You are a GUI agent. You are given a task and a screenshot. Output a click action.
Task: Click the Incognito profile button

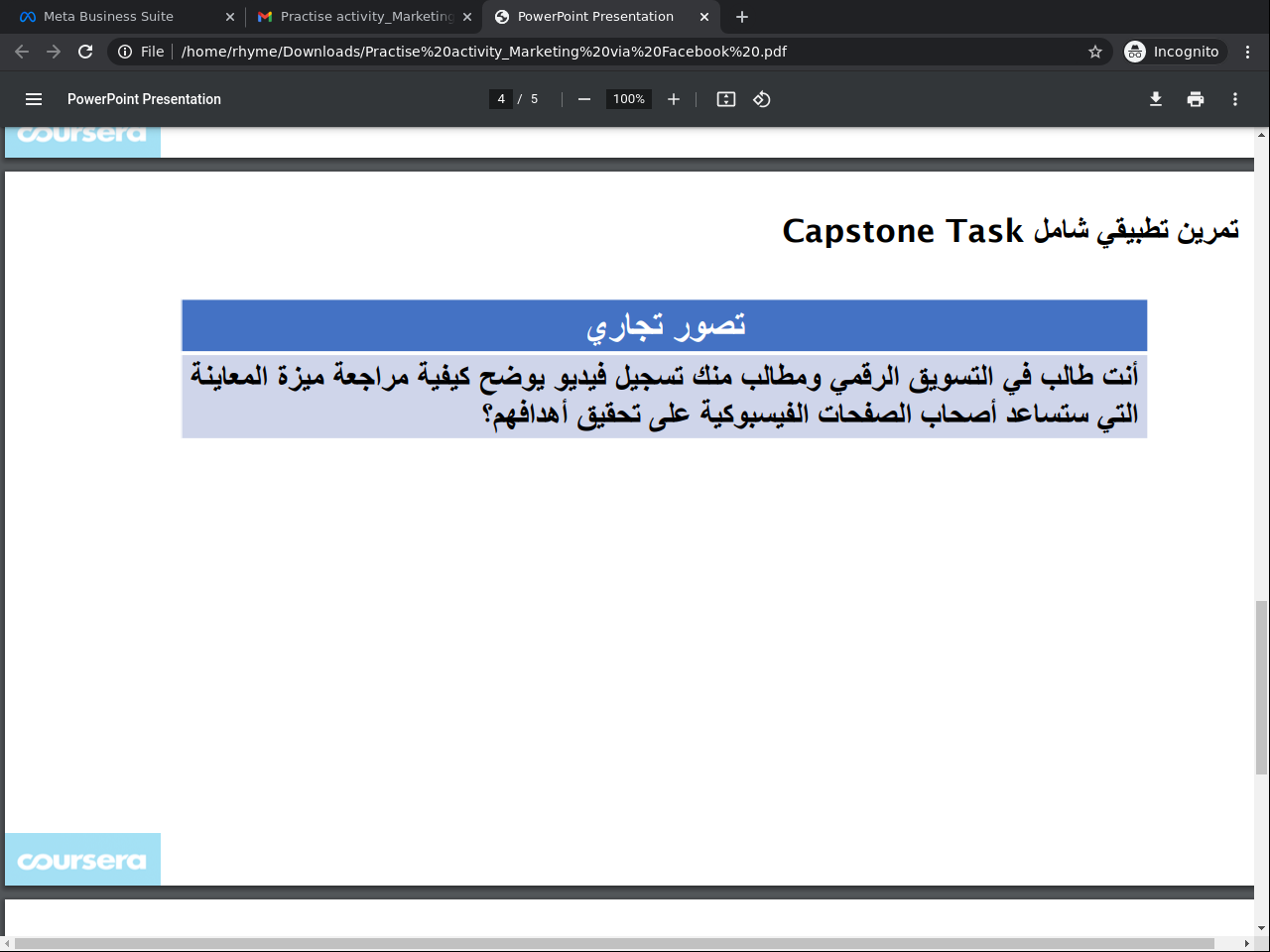click(x=1173, y=52)
